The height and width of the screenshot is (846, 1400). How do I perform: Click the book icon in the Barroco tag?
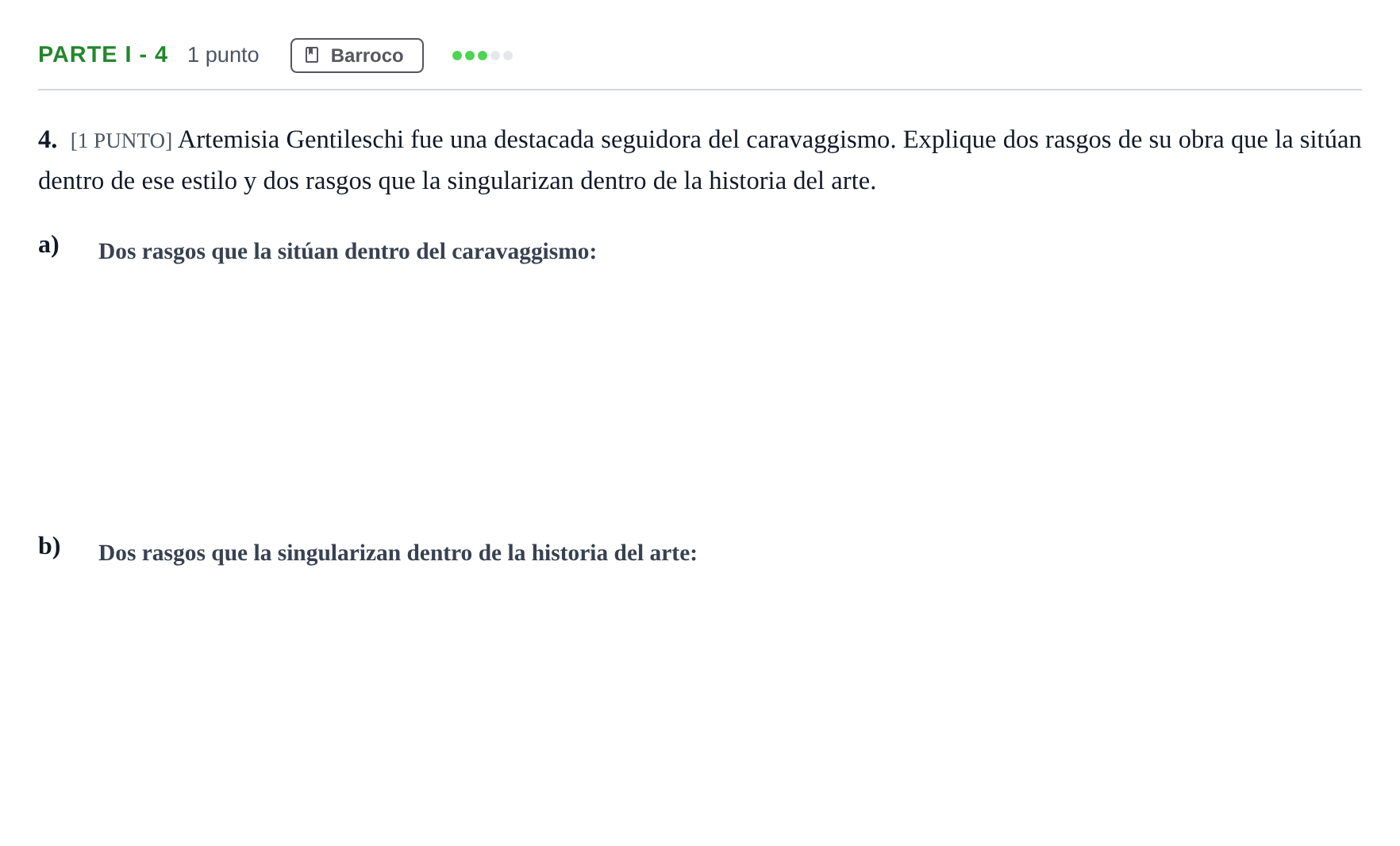(312, 55)
